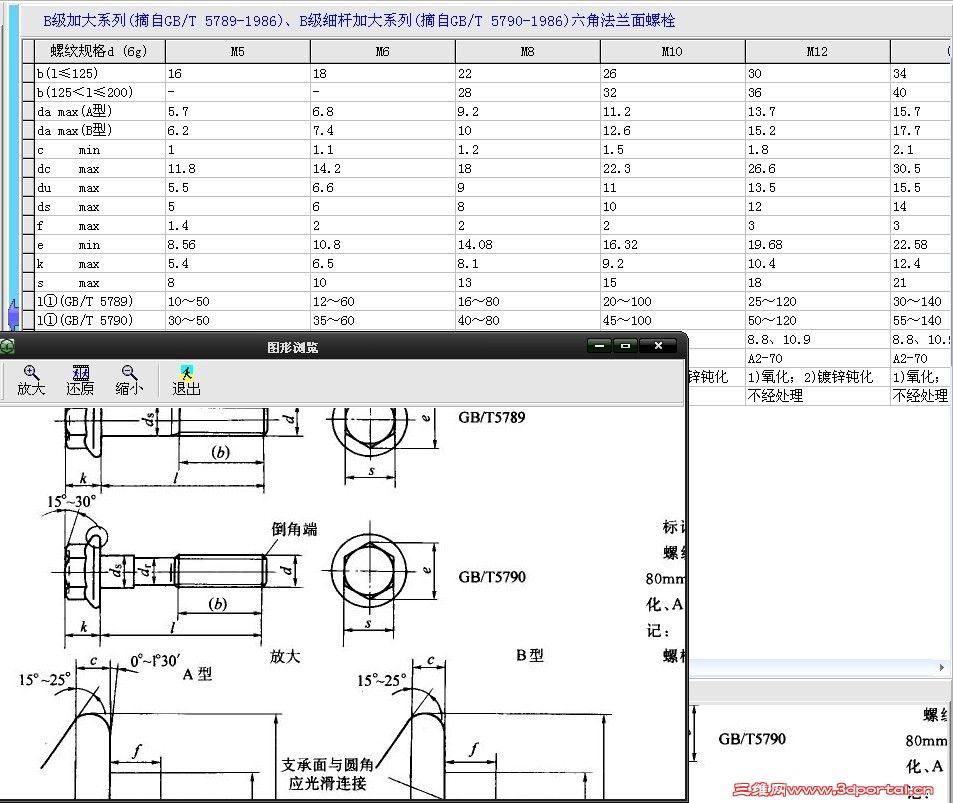Select the k max row label
Viewport: 953px width, 803px height.
100,263
